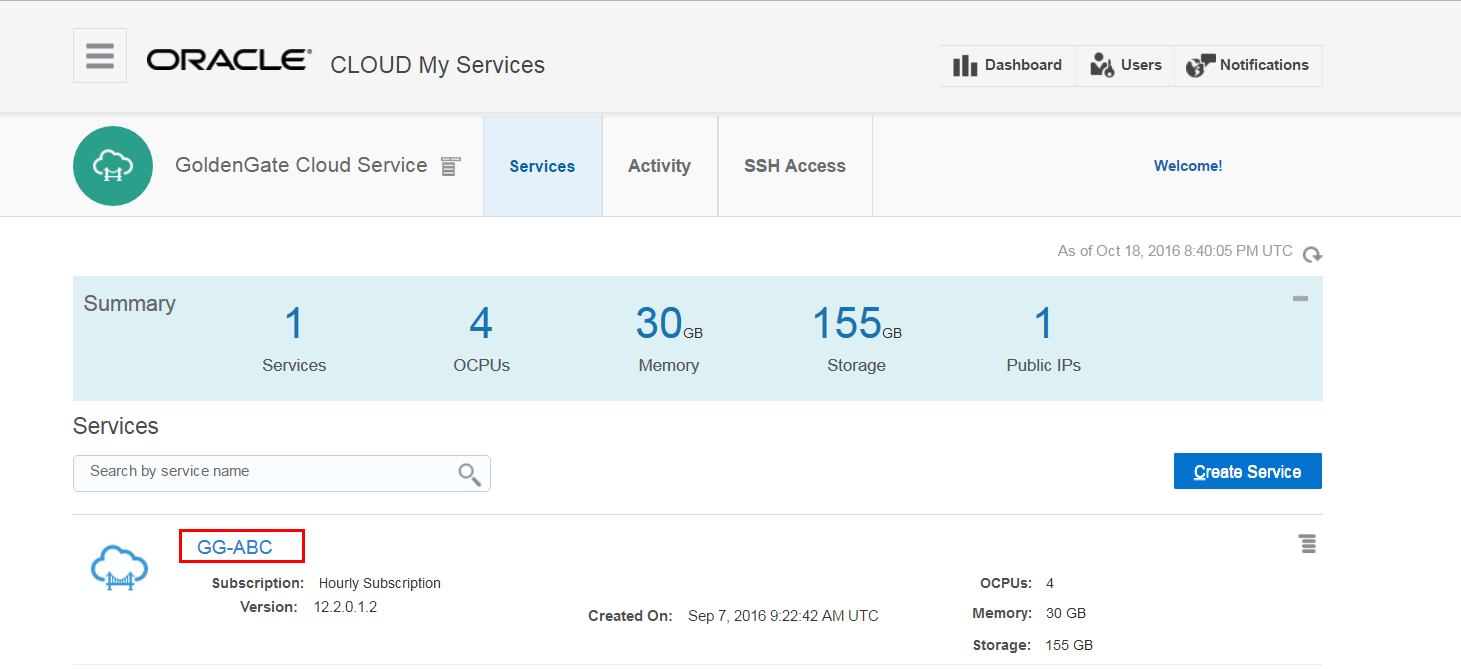
Task: Switch to the Activity tab
Action: tap(659, 166)
